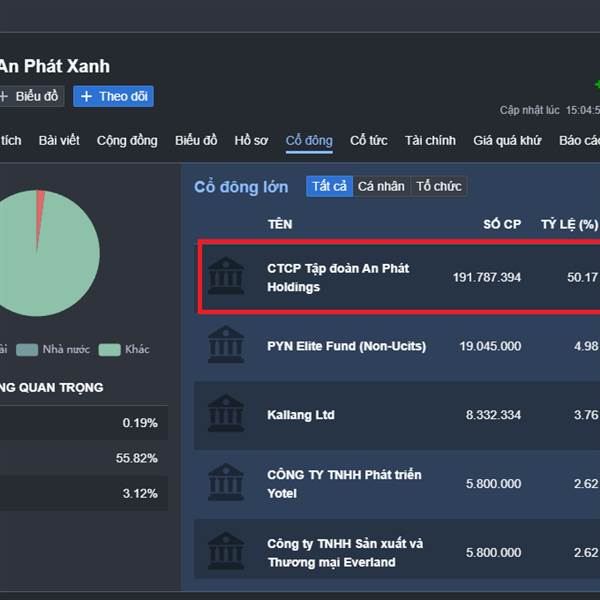Click the TỶ LỆ (%) column header
The width and height of the screenshot is (600, 600).
[569, 224]
